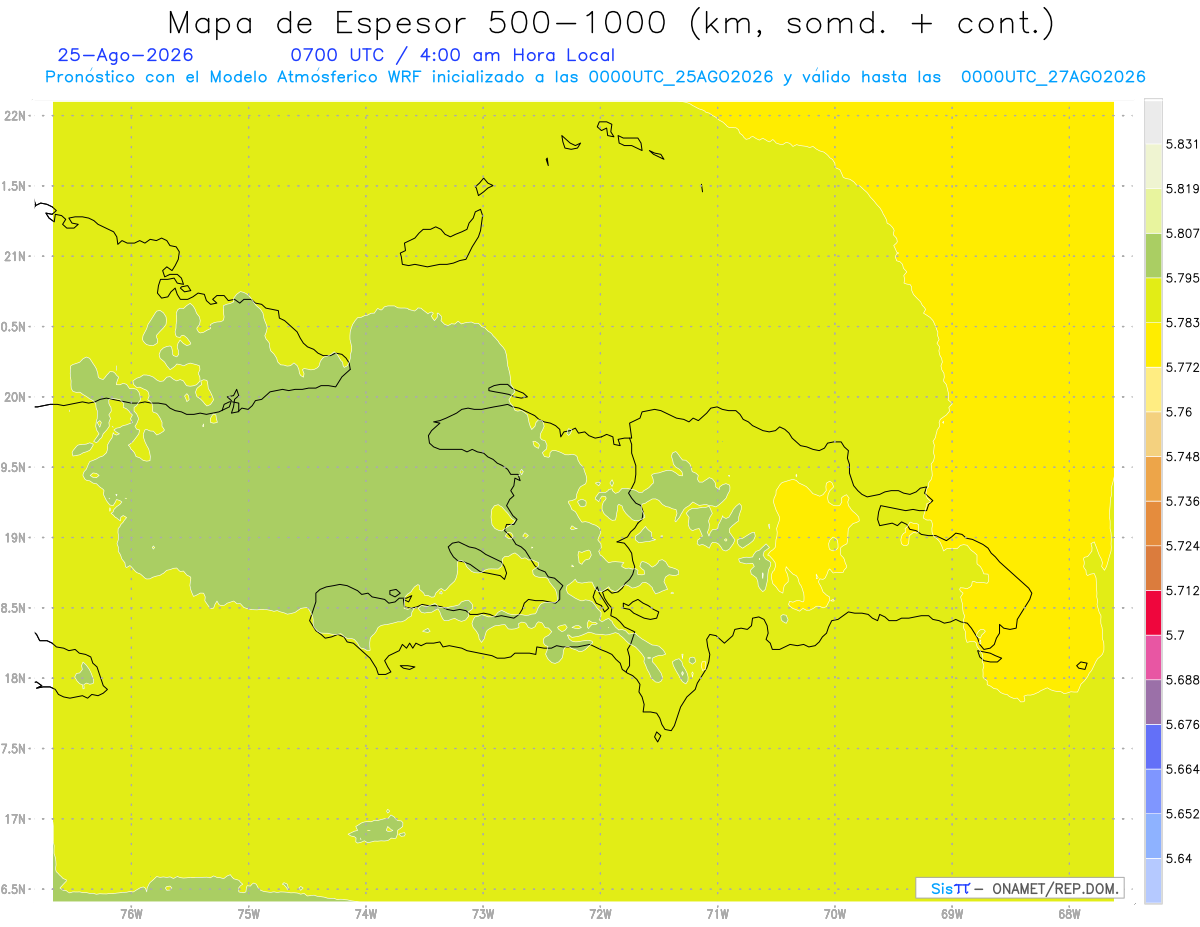Pick the light orange legend swatch 5.736–5.748
Screen dimensions: 1200x927
pos(1153,478)
